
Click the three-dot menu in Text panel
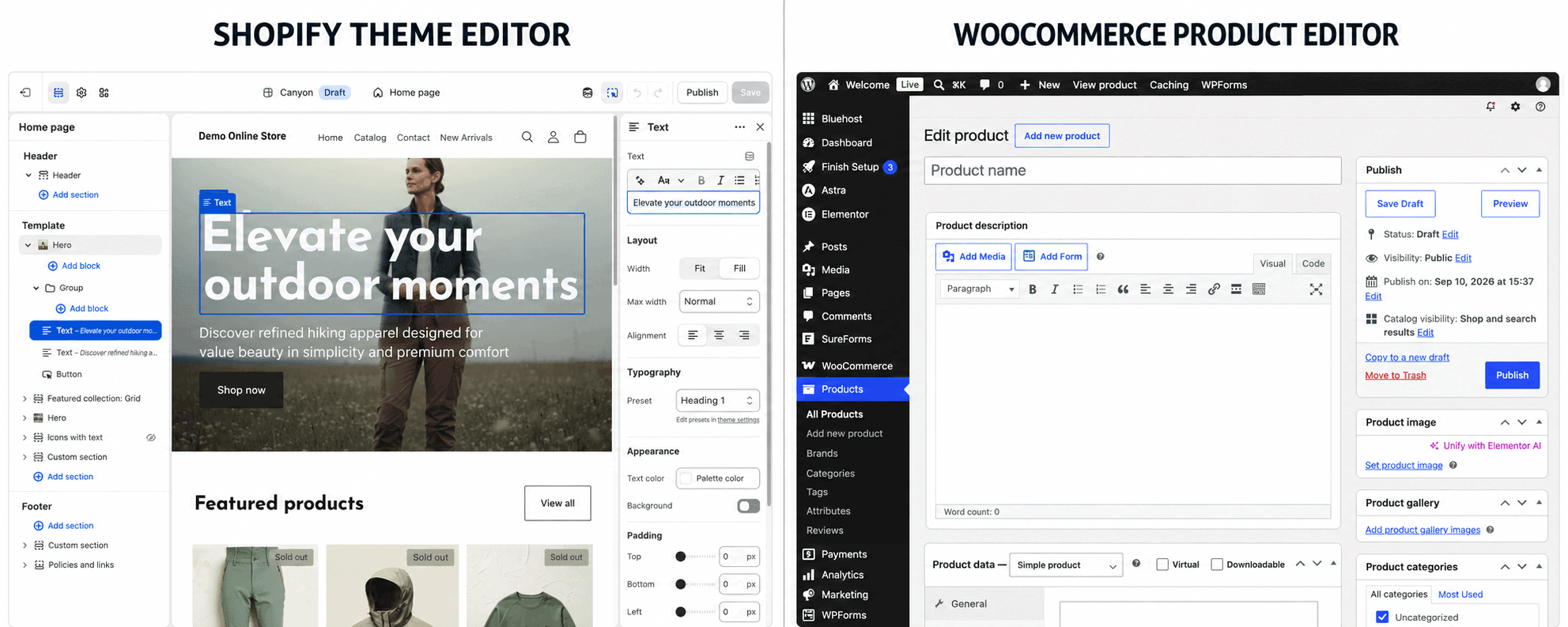click(739, 127)
